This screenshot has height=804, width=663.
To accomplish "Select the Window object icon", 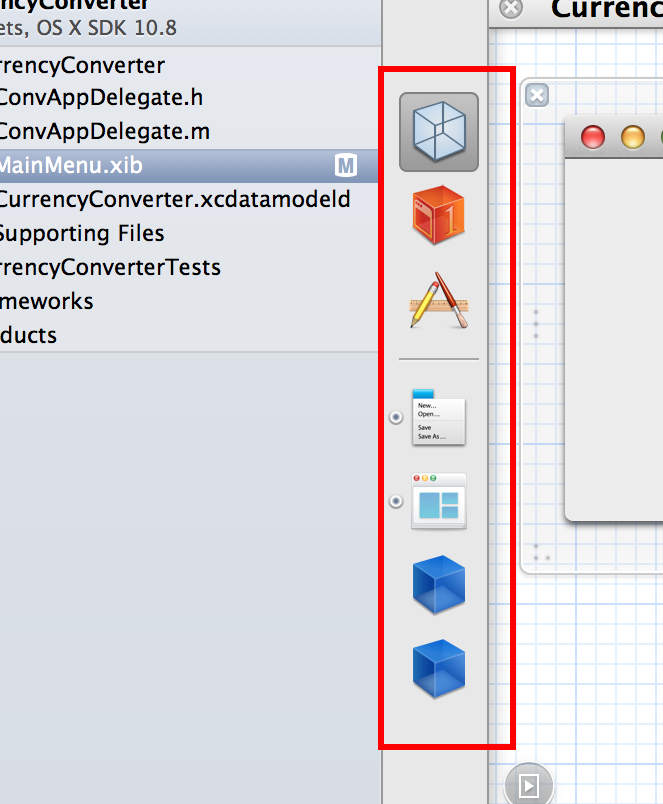I will coord(439,501).
